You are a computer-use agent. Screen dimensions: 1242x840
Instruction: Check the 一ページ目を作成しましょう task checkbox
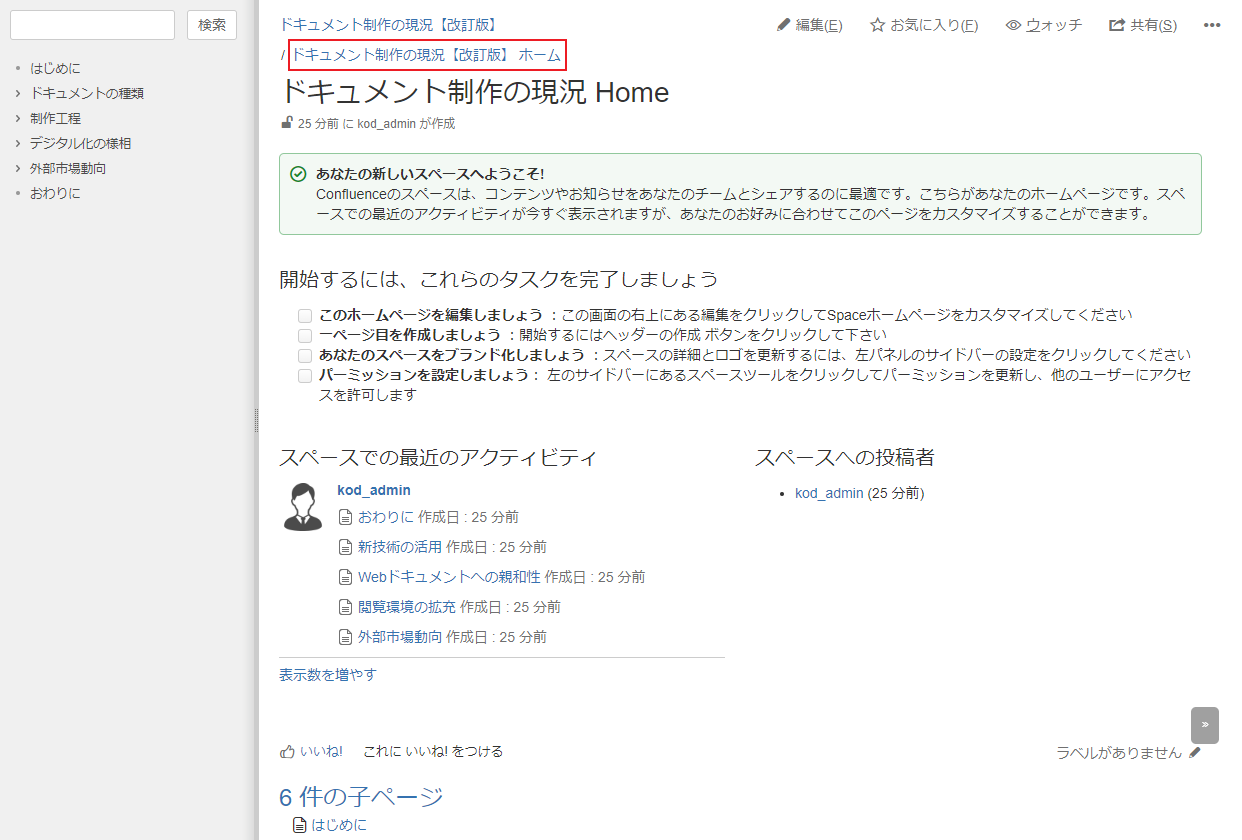coord(305,336)
